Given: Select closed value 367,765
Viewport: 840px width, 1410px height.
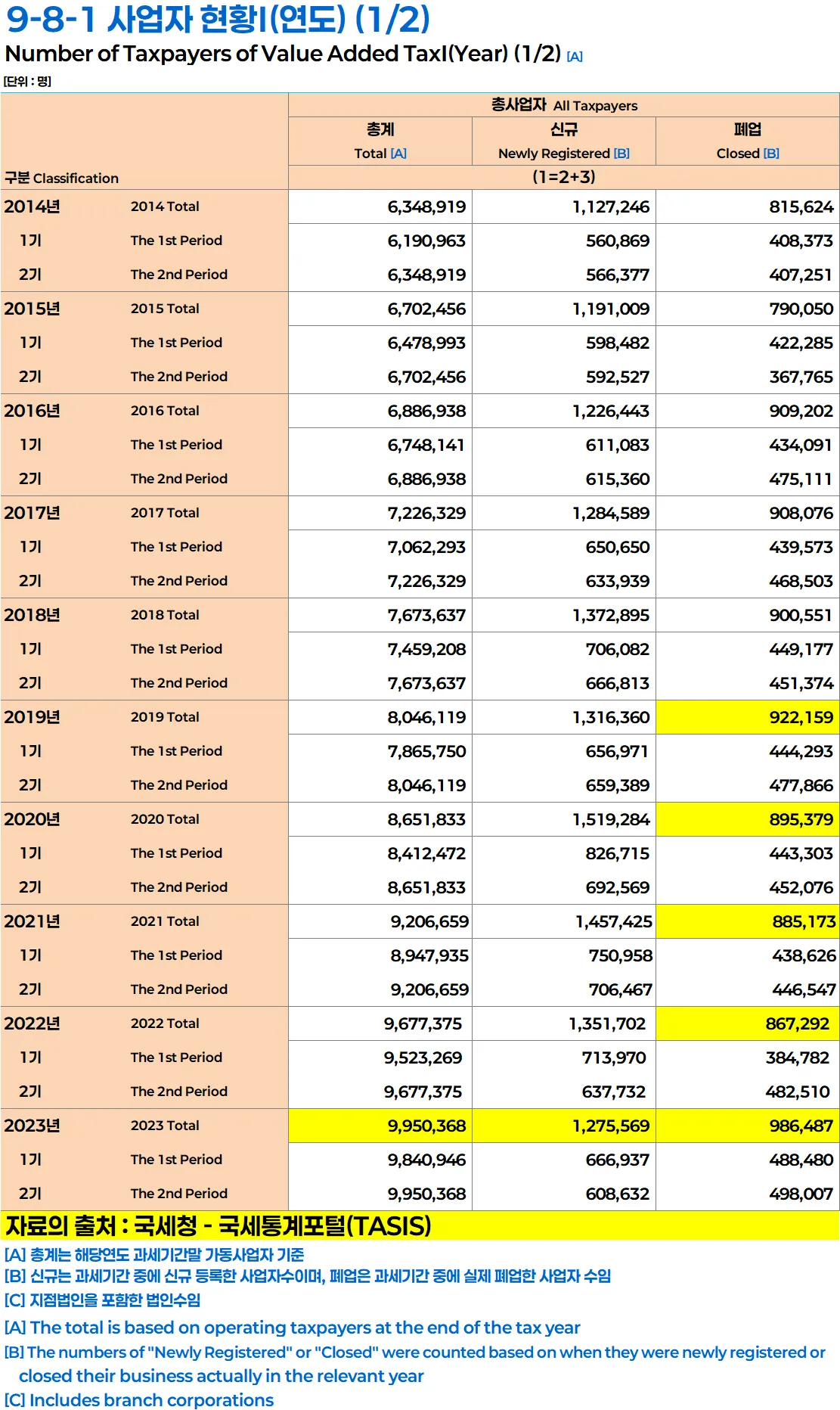Looking at the screenshot, I should (x=801, y=377).
